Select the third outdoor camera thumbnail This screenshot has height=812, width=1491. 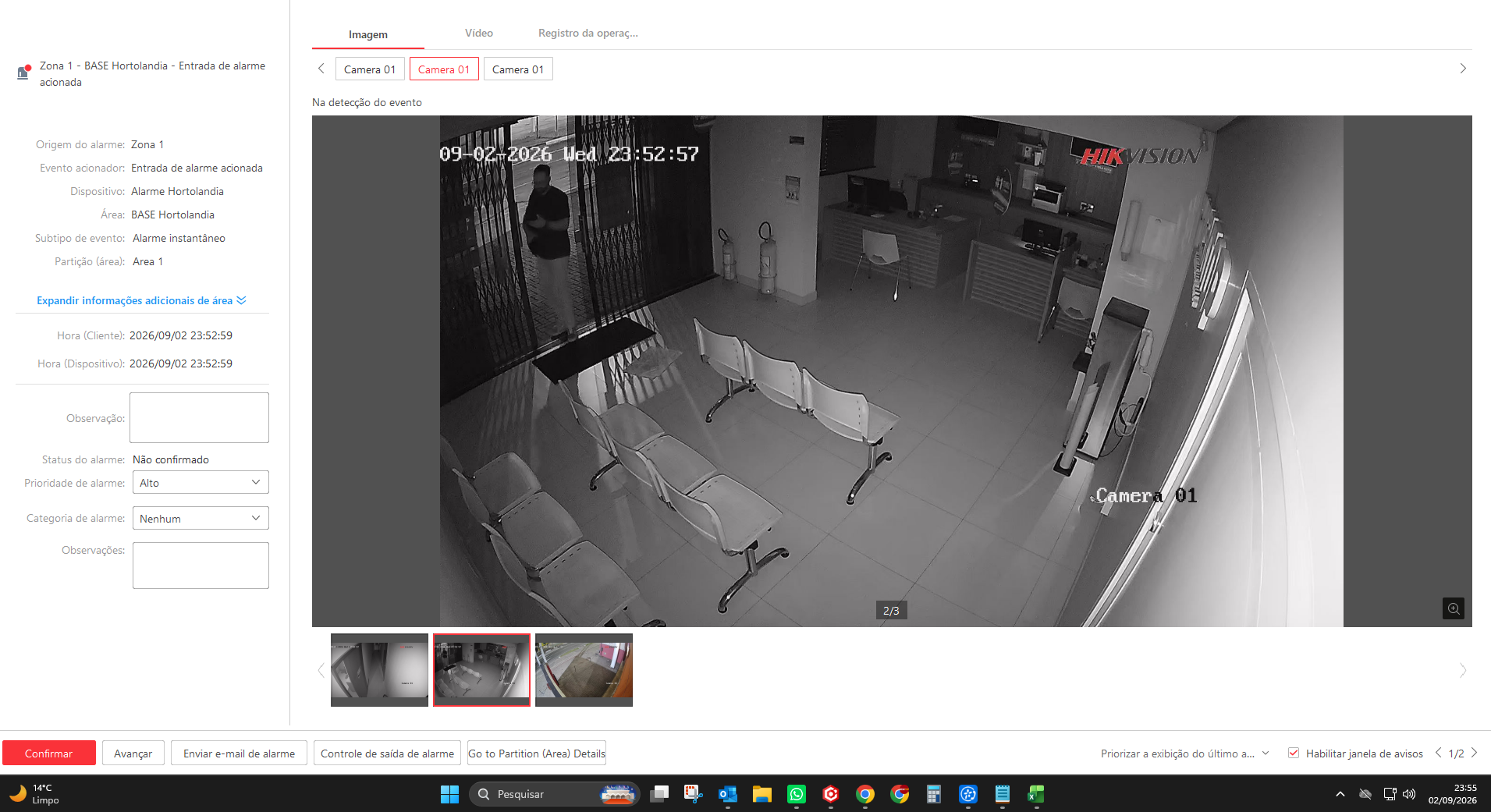(x=584, y=669)
